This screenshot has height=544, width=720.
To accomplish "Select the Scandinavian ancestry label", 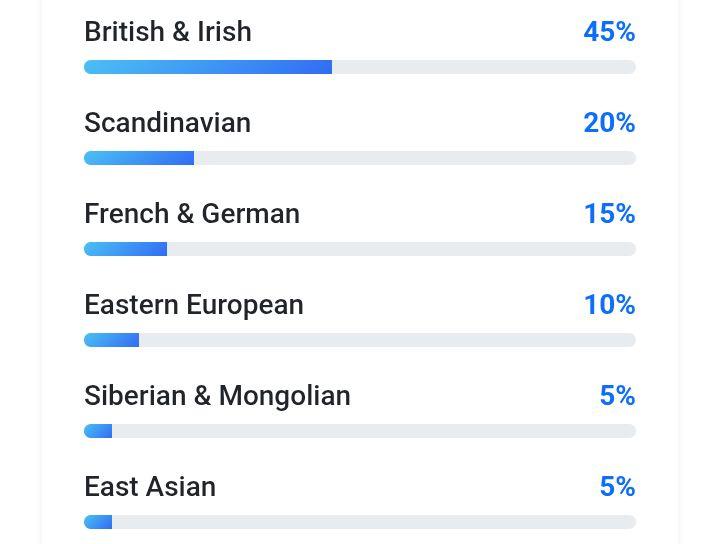I will pyautogui.click(x=167, y=123).
